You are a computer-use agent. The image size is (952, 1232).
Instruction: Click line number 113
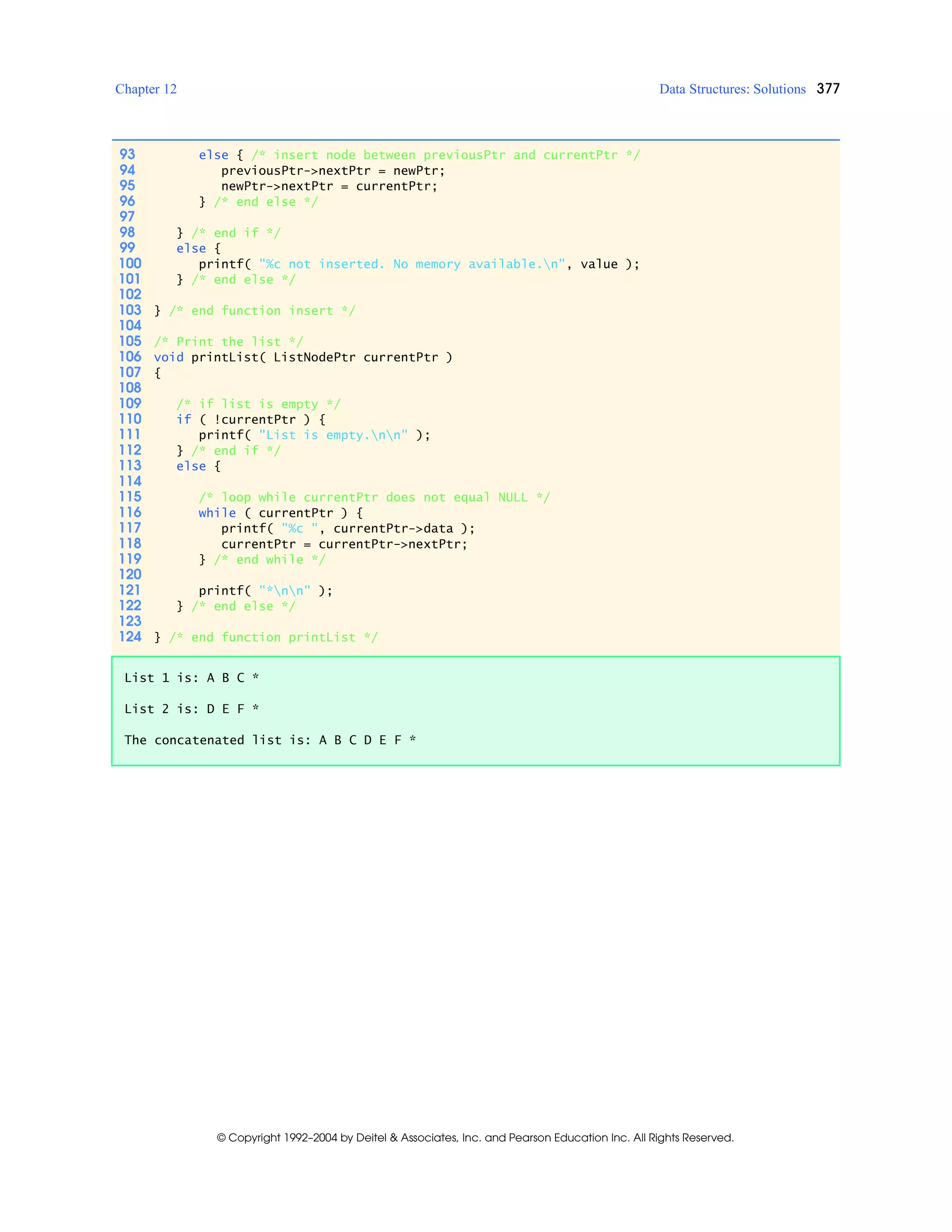(130, 466)
